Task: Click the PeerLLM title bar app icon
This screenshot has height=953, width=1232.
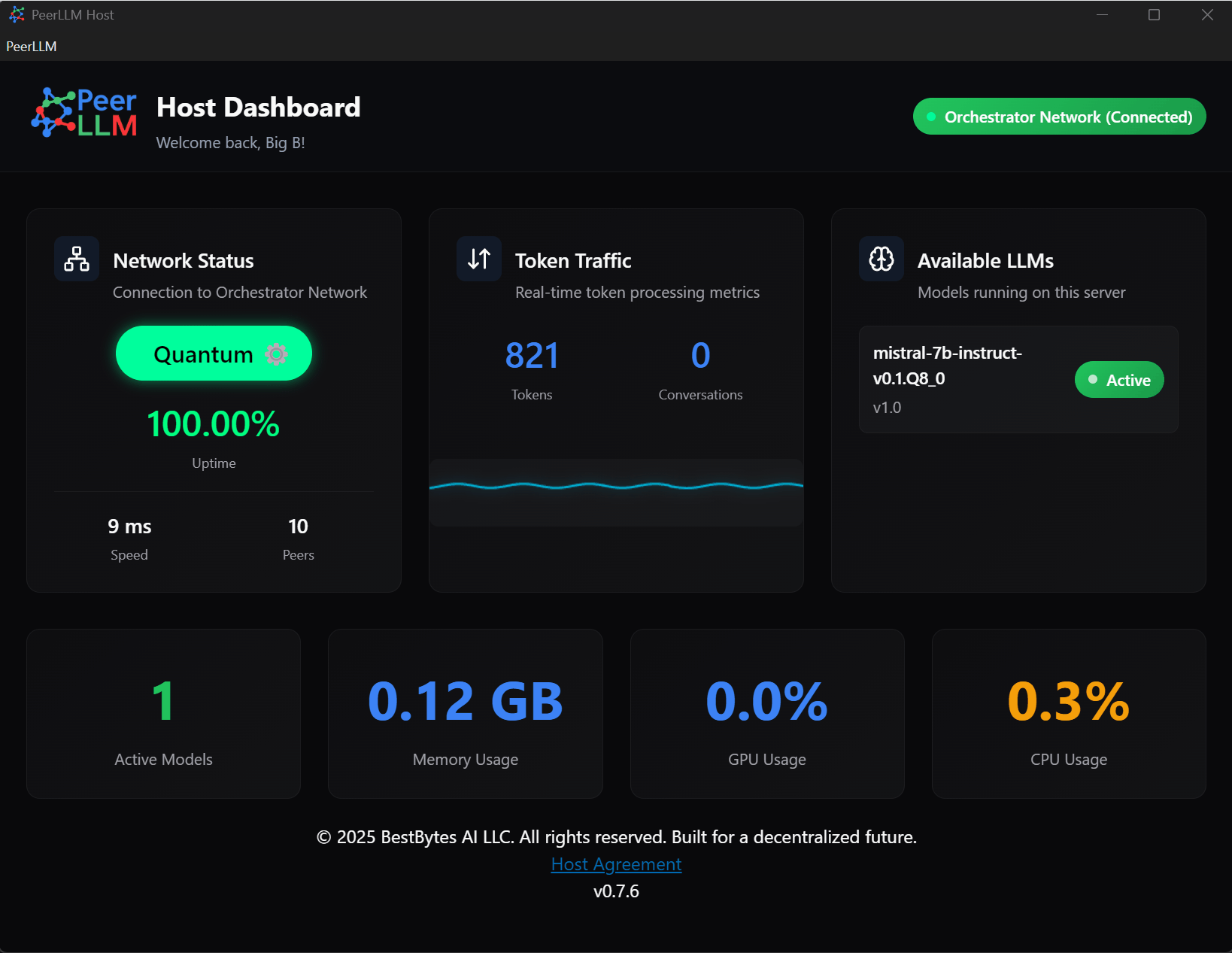Action: pos(17,15)
